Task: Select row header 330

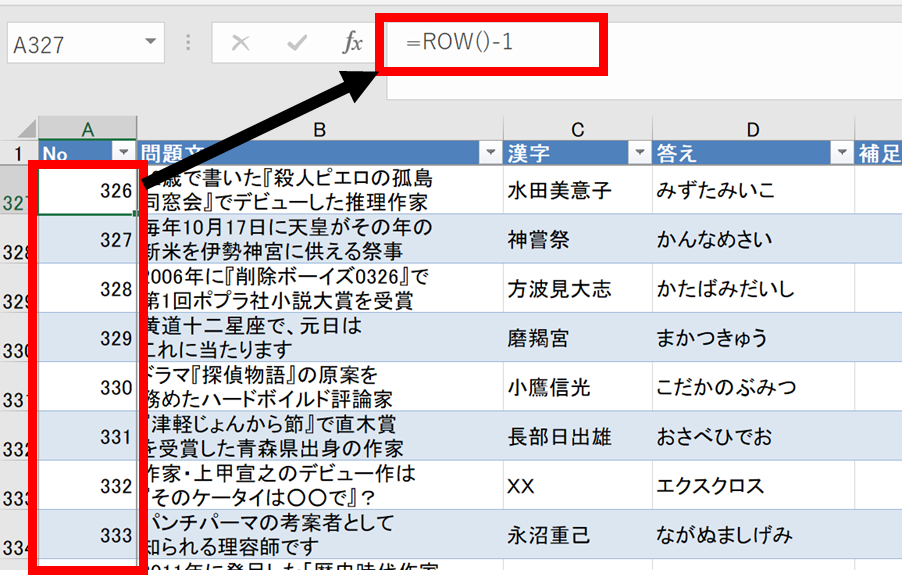Action: click(x=15, y=338)
